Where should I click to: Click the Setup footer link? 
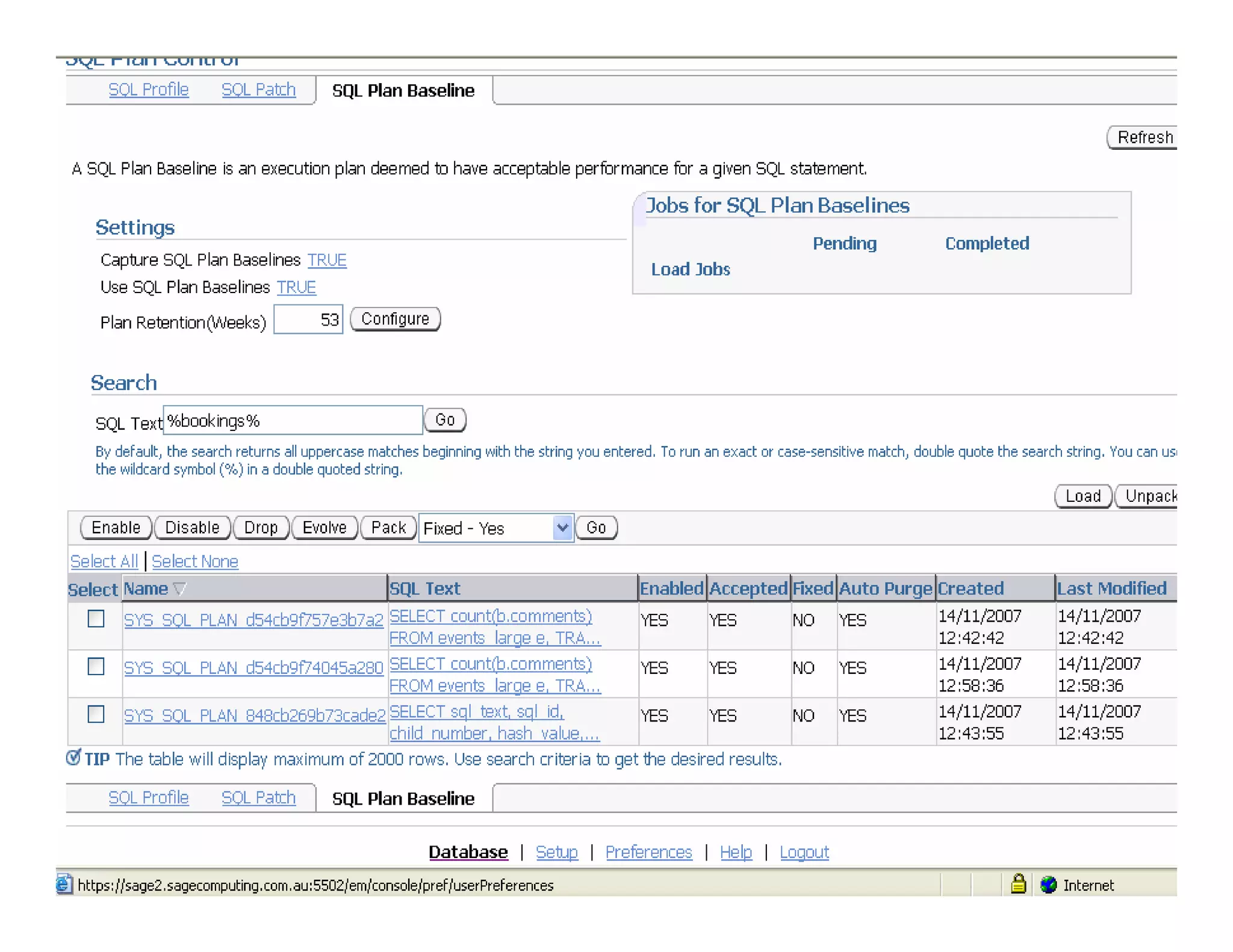point(557,852)
